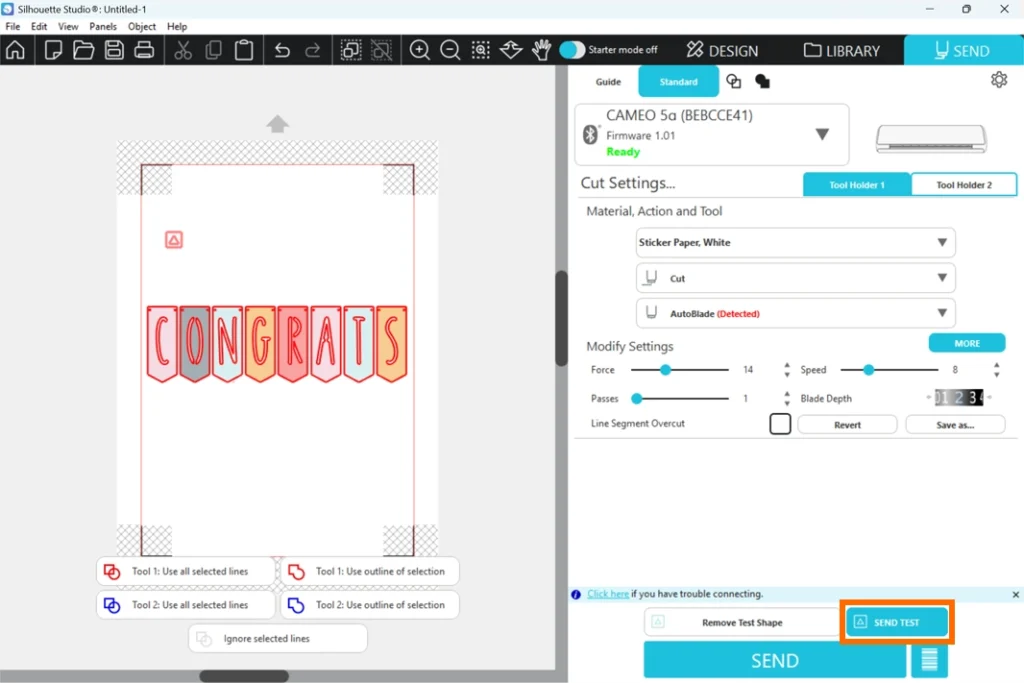Toggle the Starter mode switch
Screen dimensions: 1024x683
click(572, 50)
